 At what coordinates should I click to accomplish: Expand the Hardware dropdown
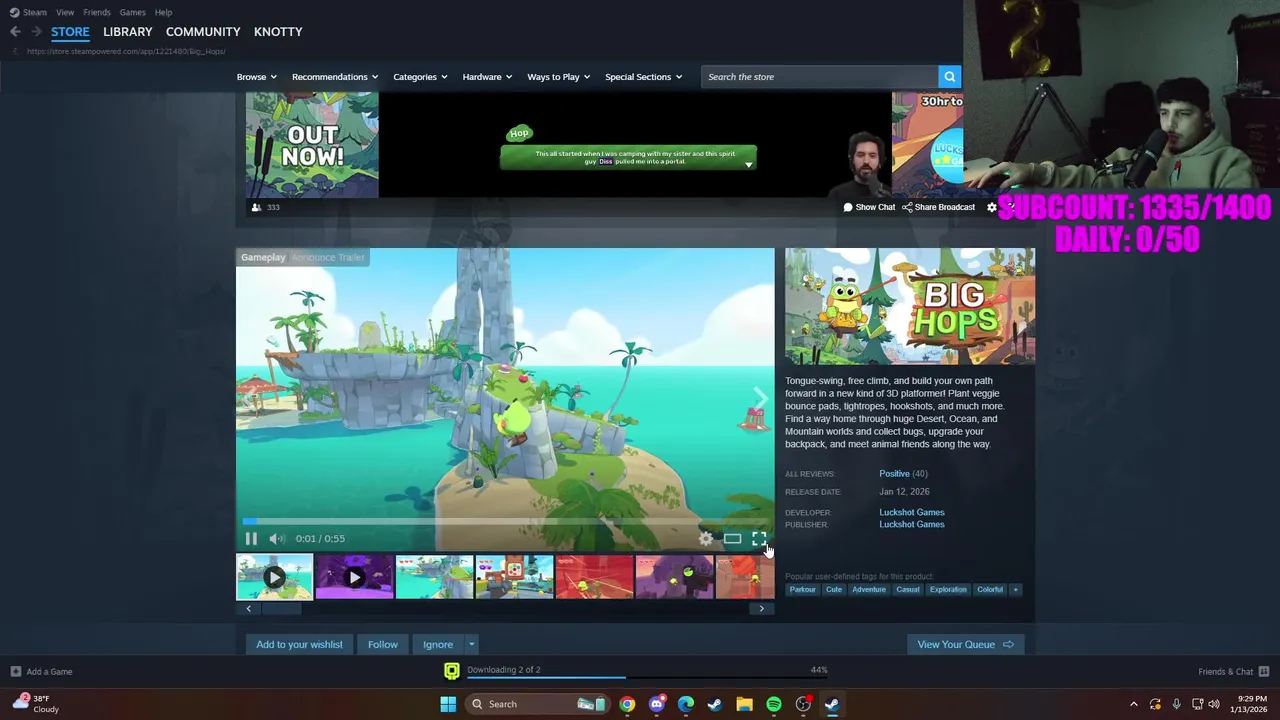[x=487, y=77]
